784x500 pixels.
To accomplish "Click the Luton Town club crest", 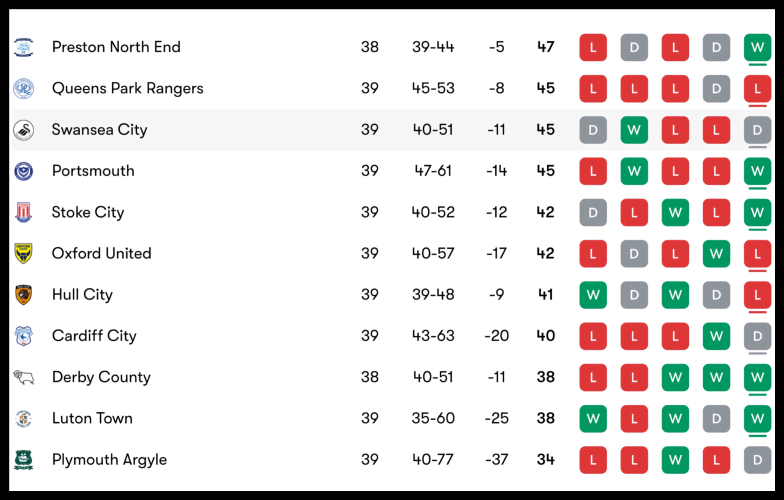I will 23,418.
